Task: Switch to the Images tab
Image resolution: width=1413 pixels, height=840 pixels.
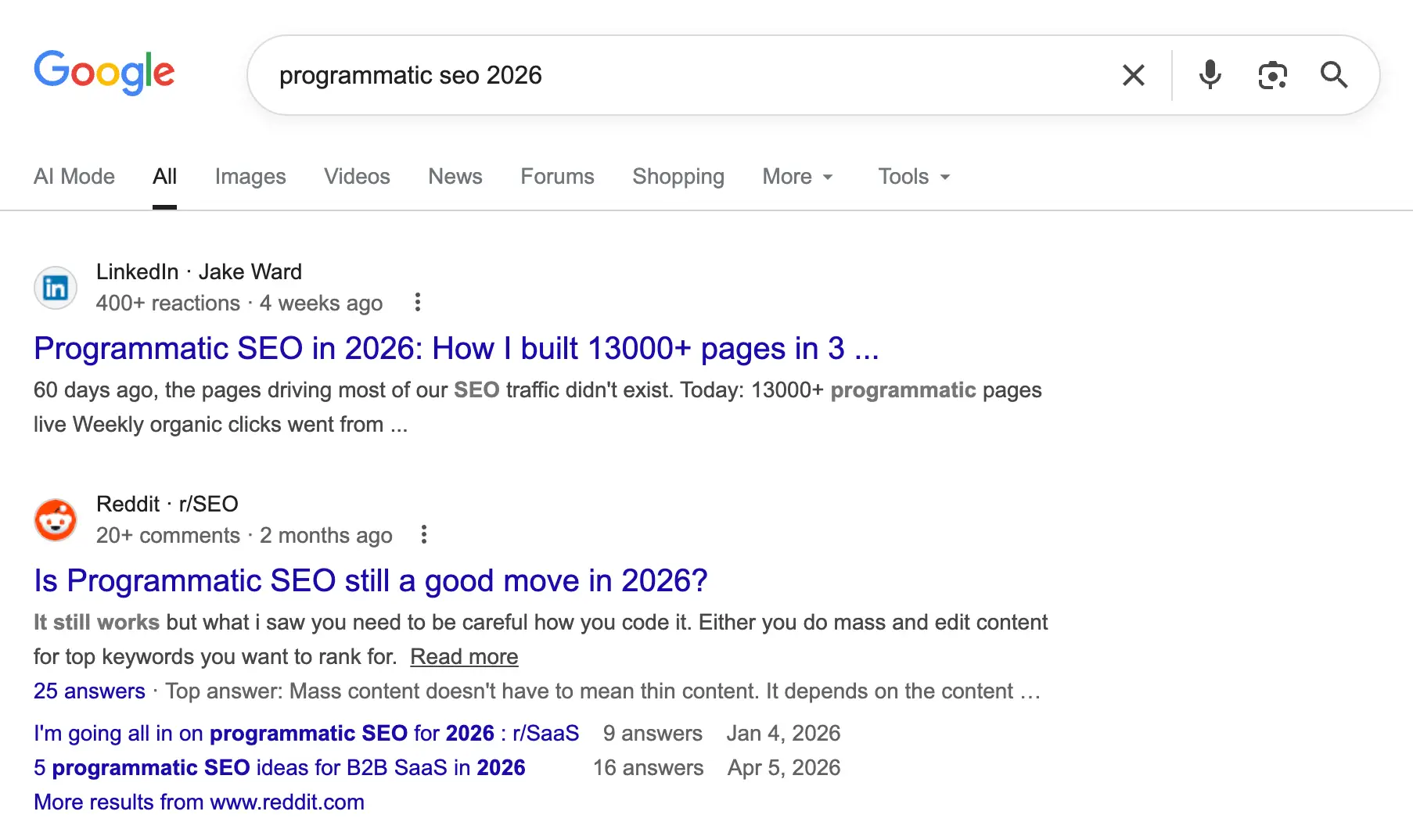Action: pyautogui.click(x=250, y=177)
